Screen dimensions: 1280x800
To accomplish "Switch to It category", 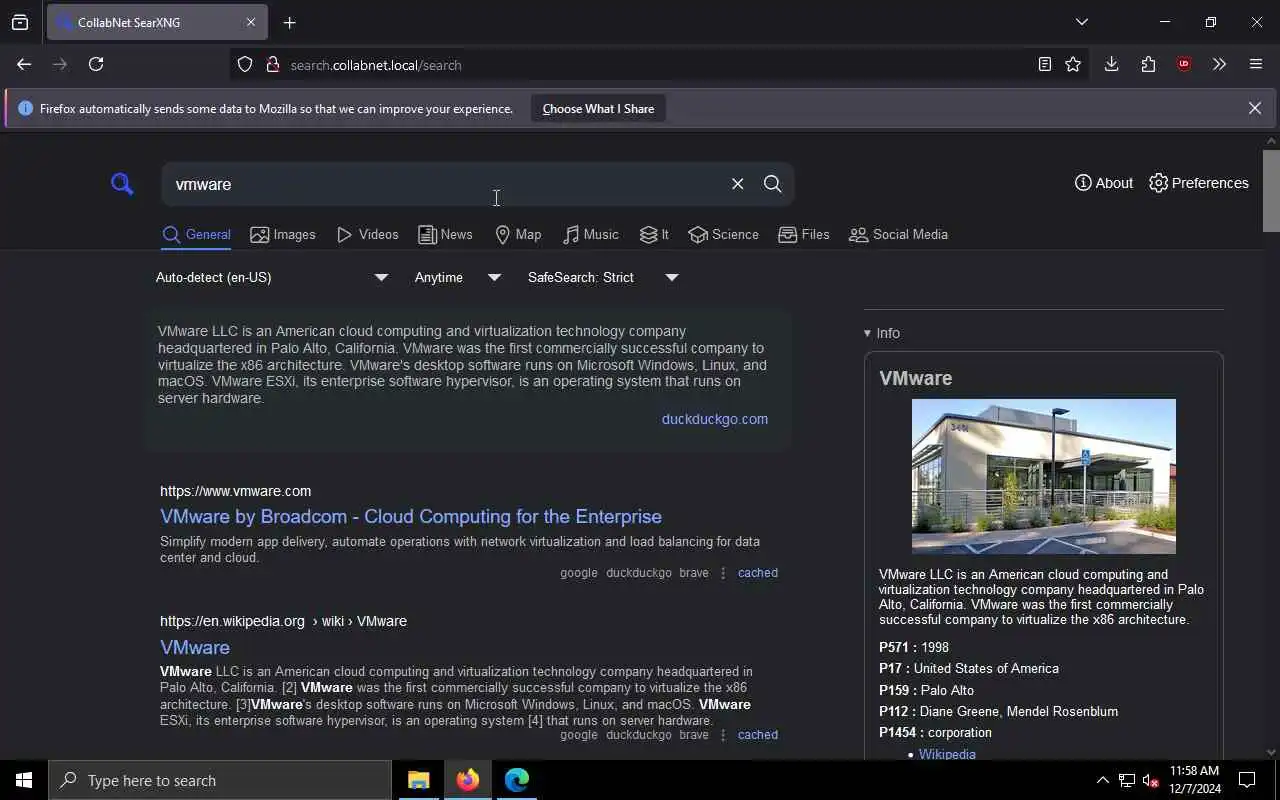I will click(654, 235).
